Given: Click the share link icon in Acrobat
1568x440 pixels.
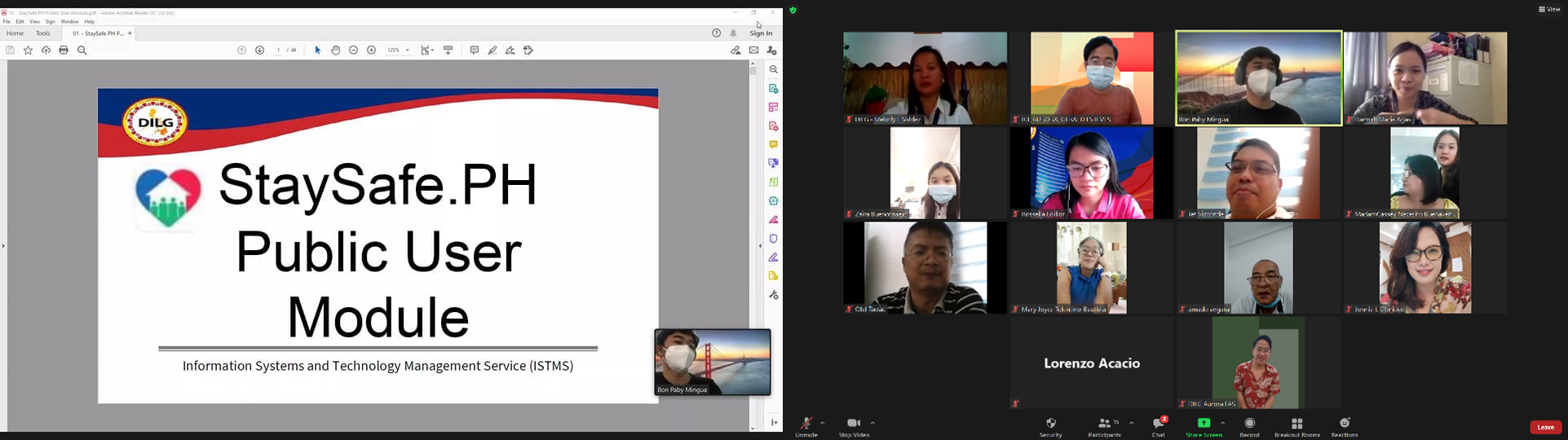Looking at the screenshot, I should pos(735,51).
